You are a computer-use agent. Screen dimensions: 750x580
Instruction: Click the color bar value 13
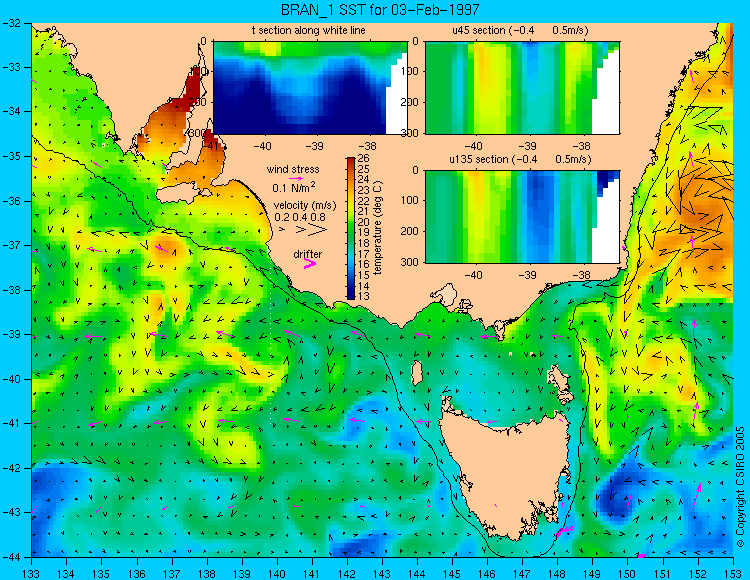coord(363,296)
